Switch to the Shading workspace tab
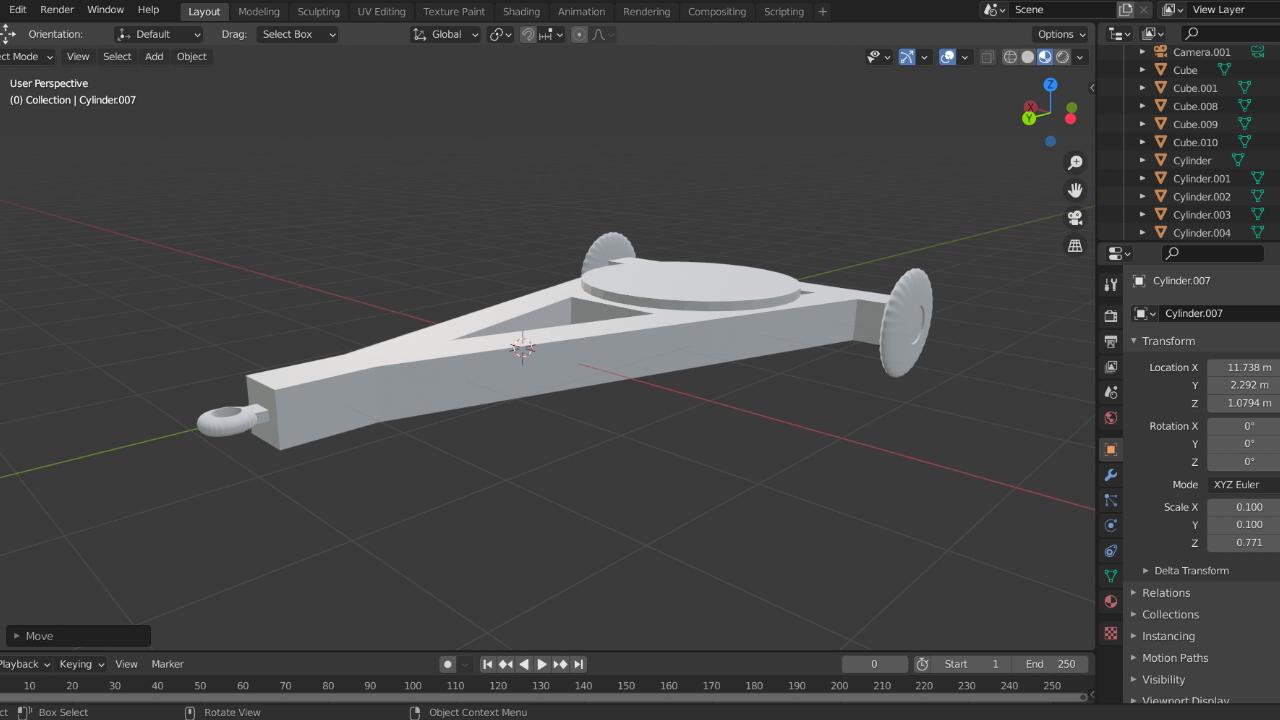 tap(521, 11)
